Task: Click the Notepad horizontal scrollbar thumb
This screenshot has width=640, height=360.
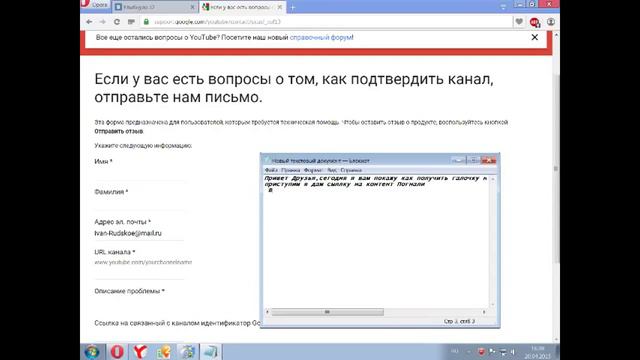Action: coord(327,312)
